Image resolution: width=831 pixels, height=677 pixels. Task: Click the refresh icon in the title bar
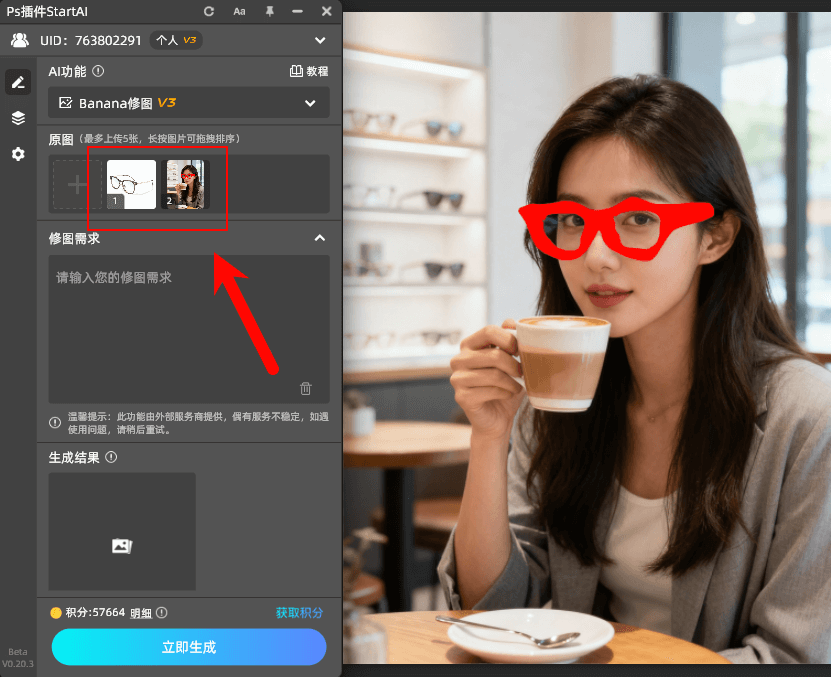pos(209,11)
